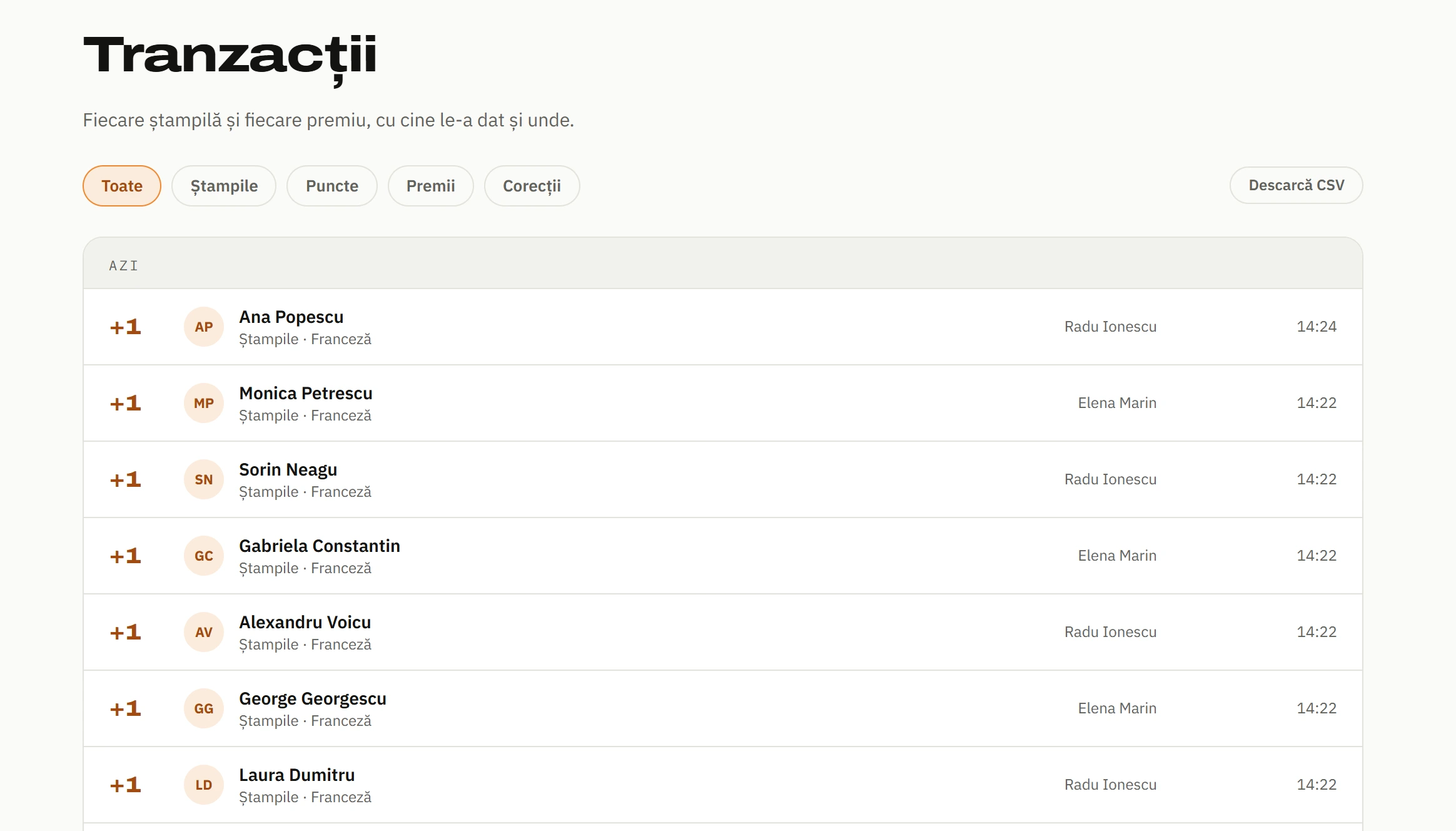Click the 14:22 time in Monica Petrescu's row

pyautogui.click(x=1317, y=403)
